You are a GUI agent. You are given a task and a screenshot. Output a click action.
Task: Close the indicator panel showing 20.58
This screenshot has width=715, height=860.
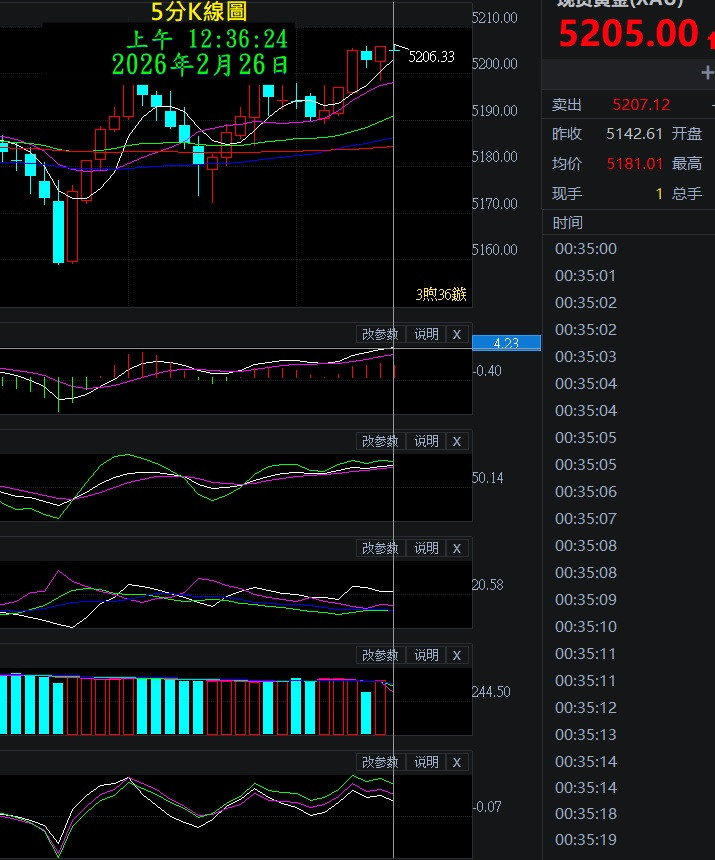point(456,548)
